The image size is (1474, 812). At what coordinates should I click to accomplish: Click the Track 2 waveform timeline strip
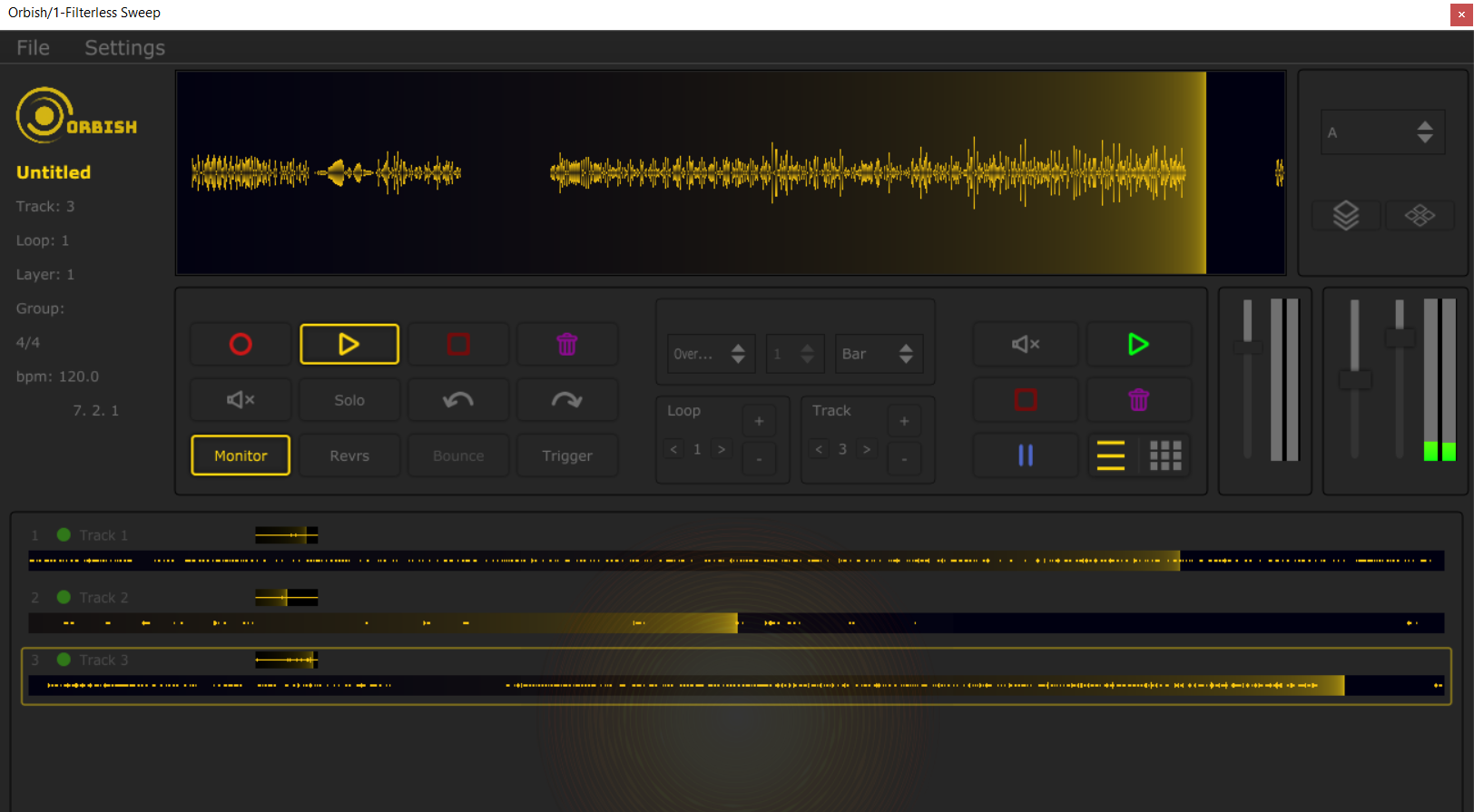tap(736, 623)
